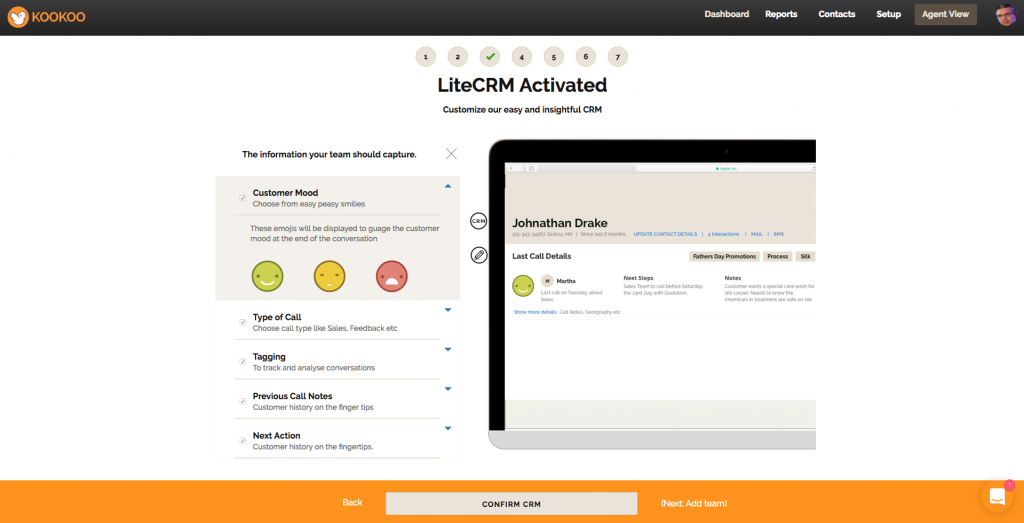The image size is (1024, 523).
Task: Click the Last Call Details heading
Action: click(x=542, y=256)
